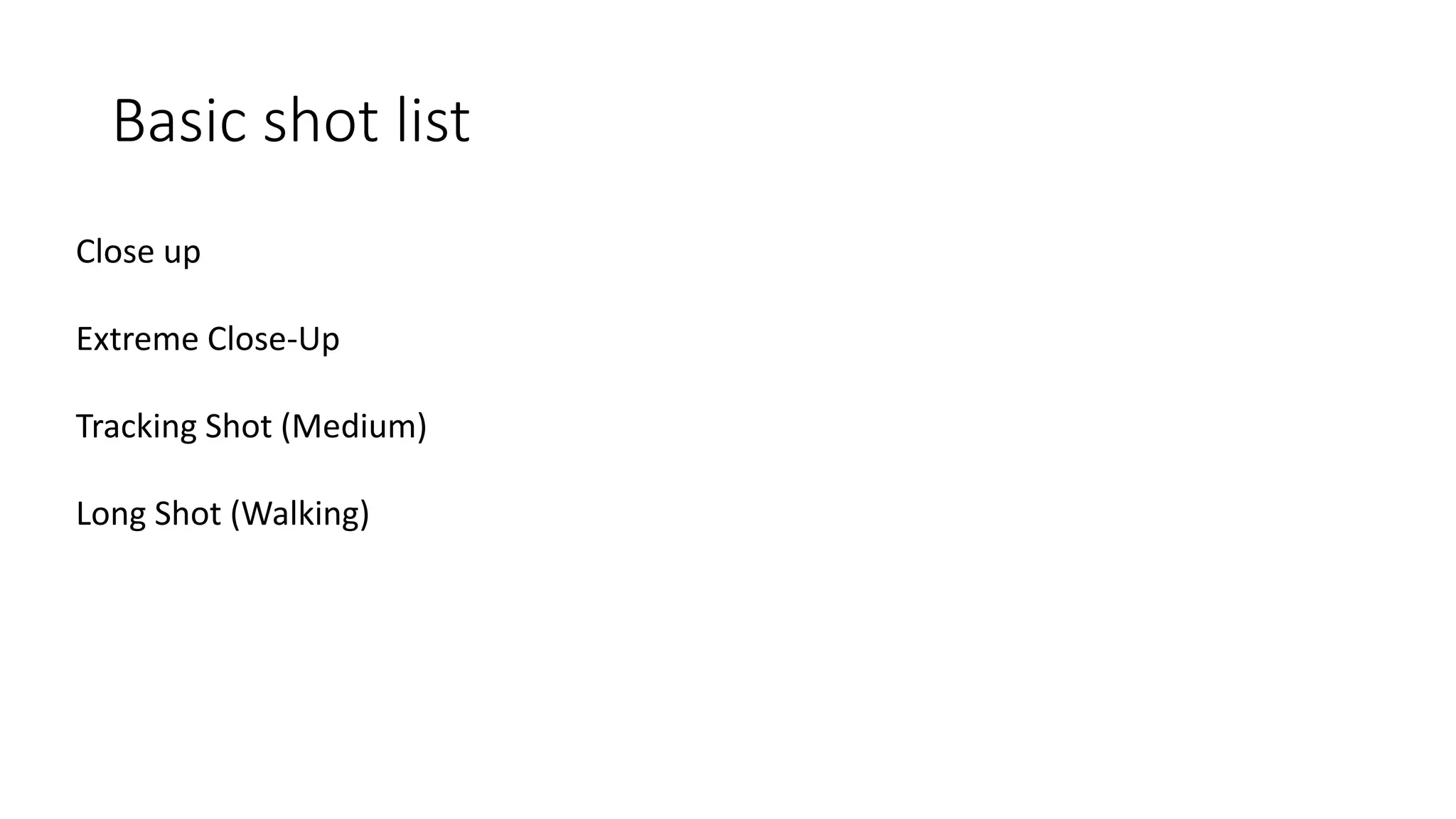Click the capital "E" in "Extreme"
This screenshot has width=1456, height=819.
(84, 339)
